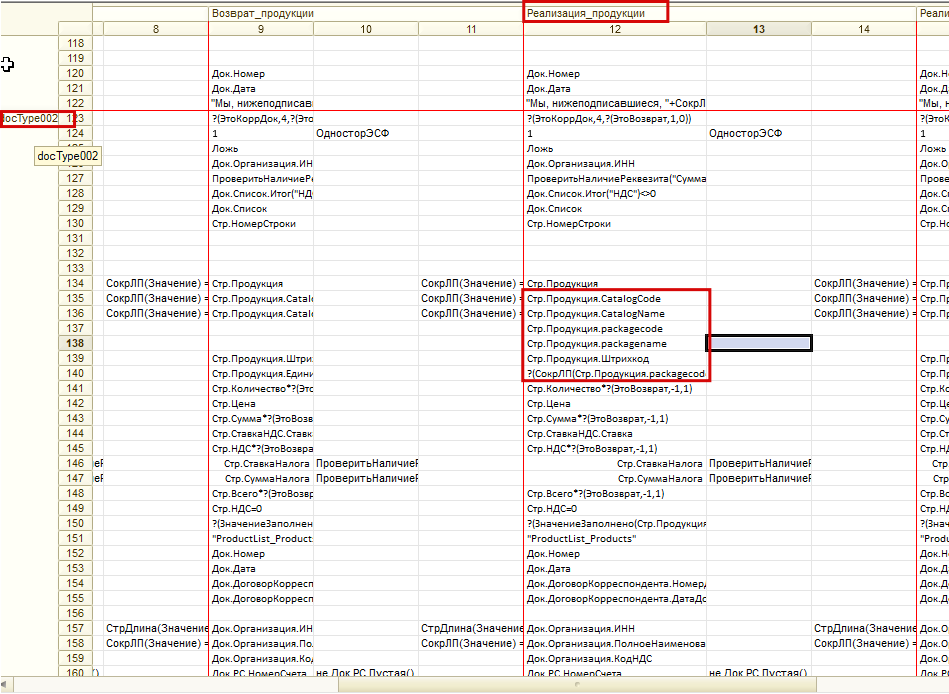The image size is (949, 694).
Task: Click "ПроверитьНаличиеРеквизита("Сумма" cell in column 12
Action: point(615,178)
